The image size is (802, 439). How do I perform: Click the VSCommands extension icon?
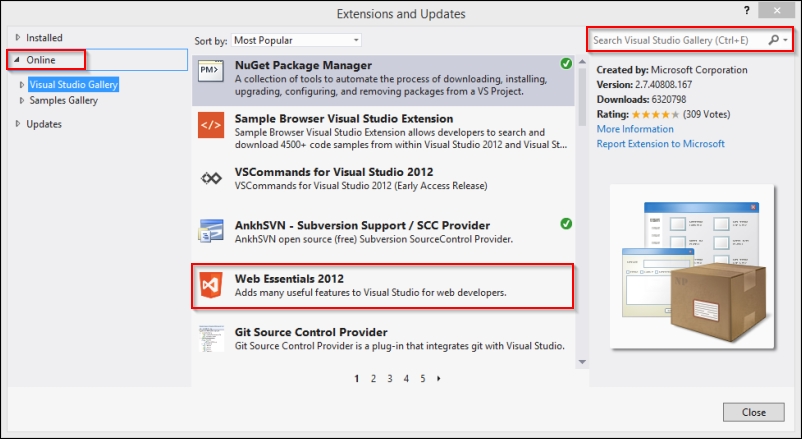[210, 178]
